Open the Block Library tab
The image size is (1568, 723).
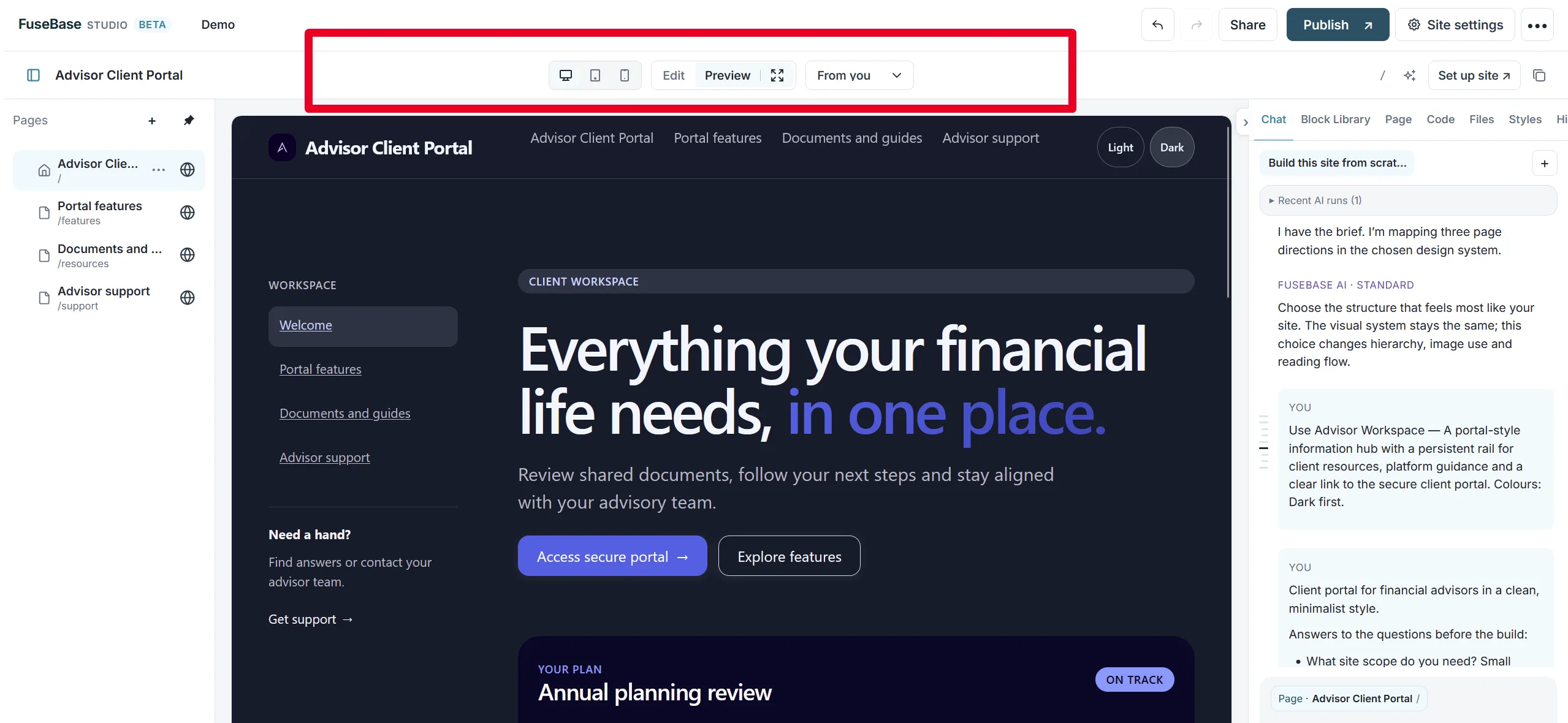click(1336, 119)
